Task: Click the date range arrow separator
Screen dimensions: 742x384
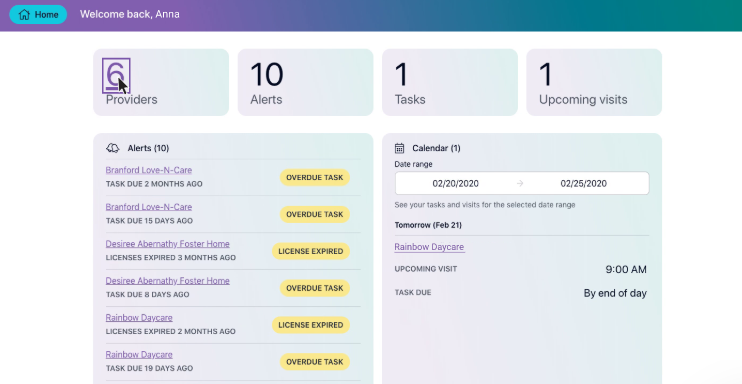Action: pyautogui.click(x=520, y=184)
